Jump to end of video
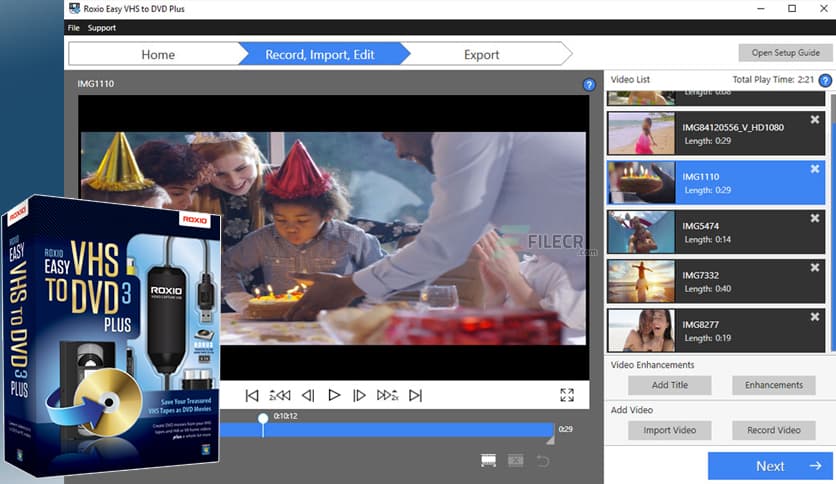 415,396
